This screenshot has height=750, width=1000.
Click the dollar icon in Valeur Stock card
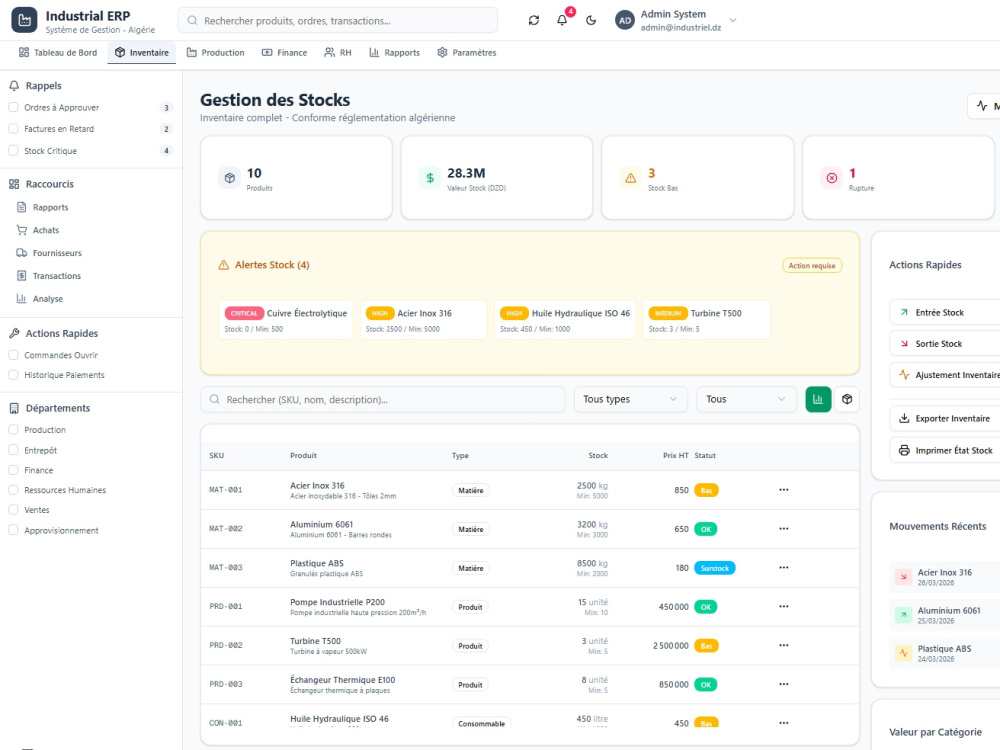tap(430, 178)
